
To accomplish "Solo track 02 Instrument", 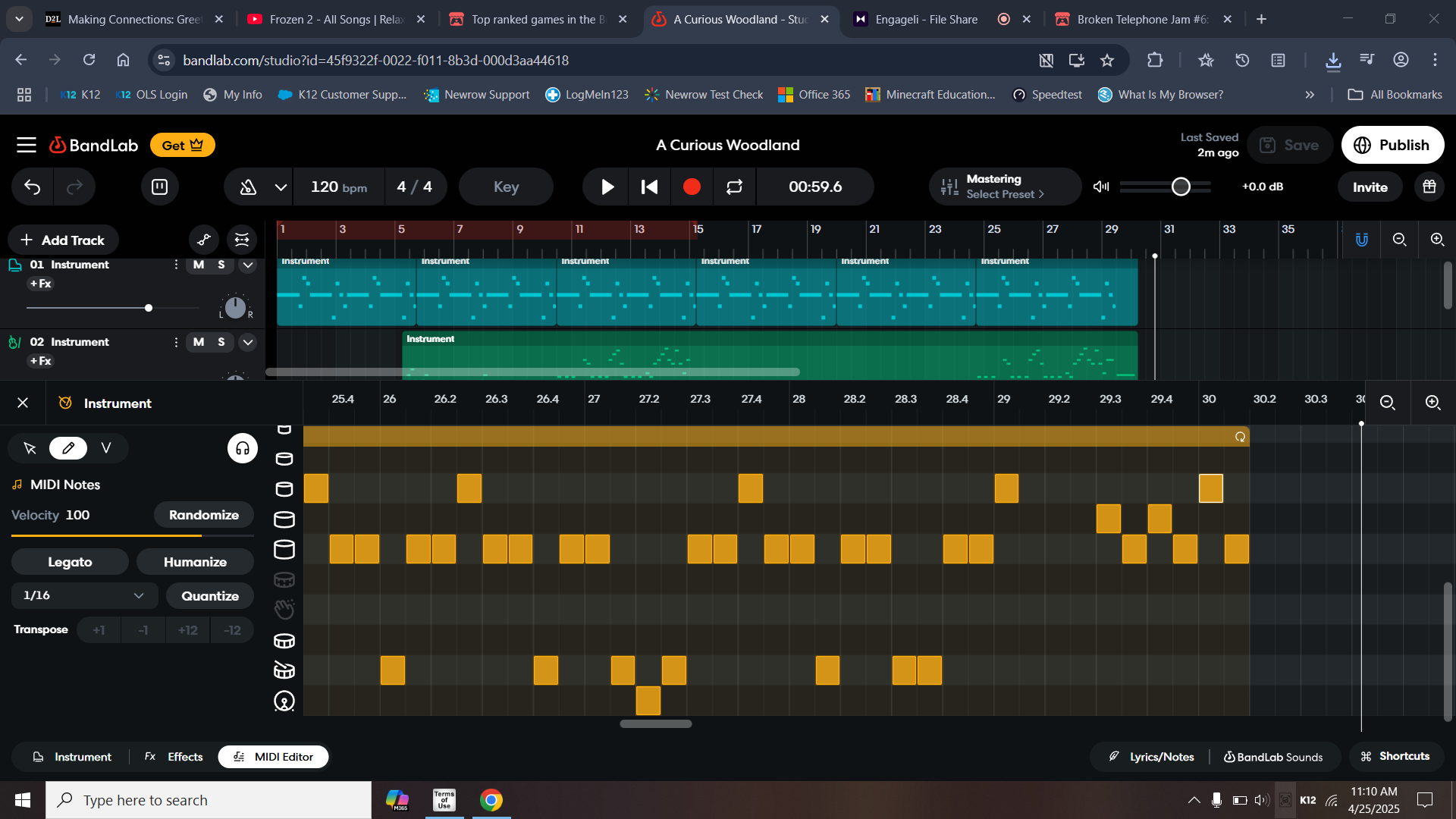I will [221, 342].
